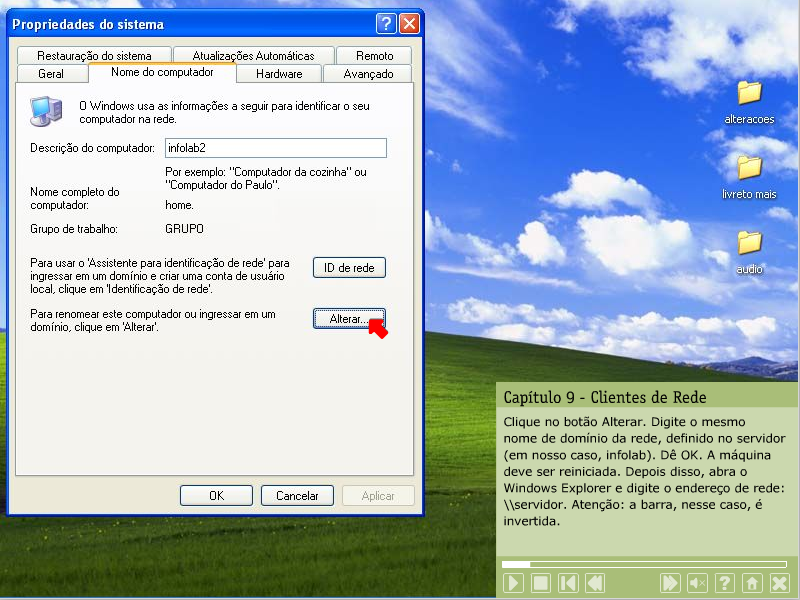Open the alteracoes folder on desktop
800x600 pixels.
[x=749, y=93]
